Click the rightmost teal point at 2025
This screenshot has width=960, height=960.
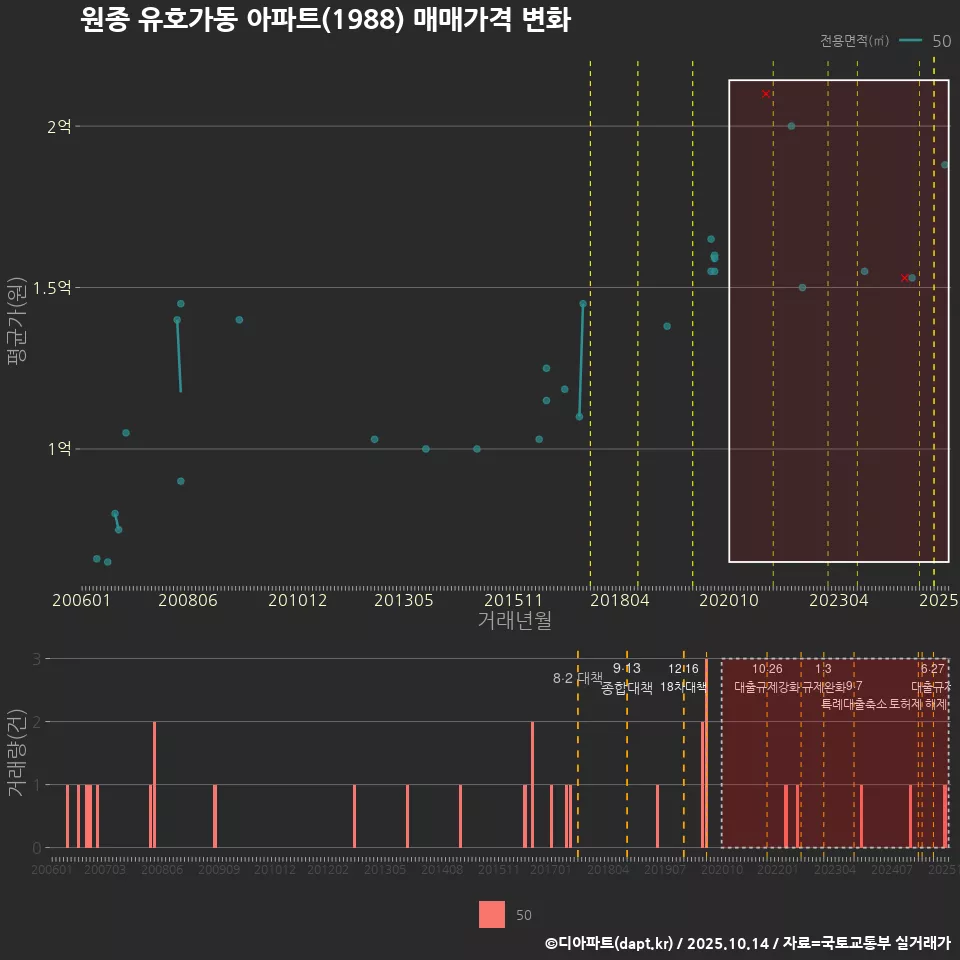coord(945,163)
